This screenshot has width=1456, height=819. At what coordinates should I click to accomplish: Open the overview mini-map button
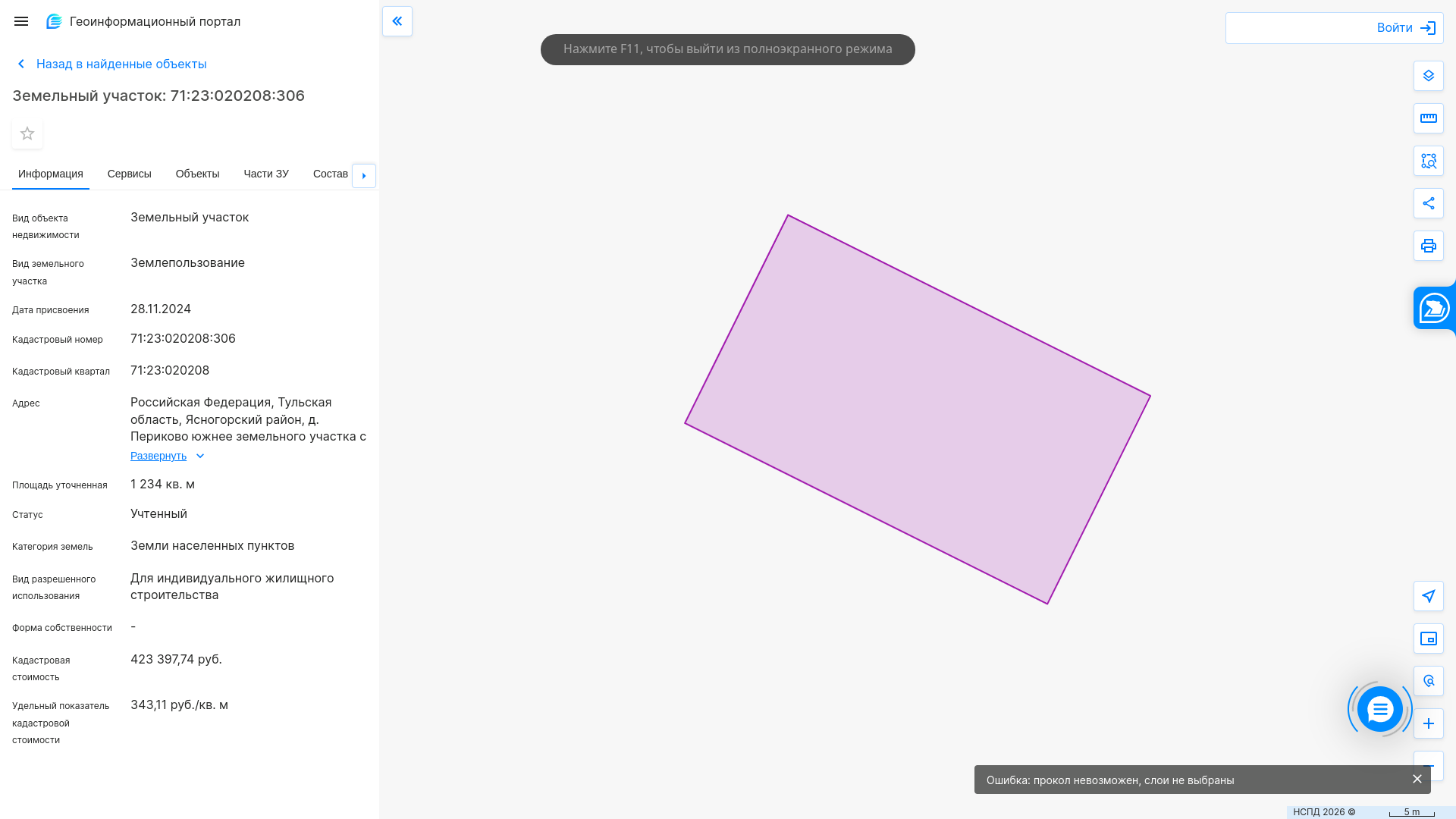click(x=1429, y=639)
